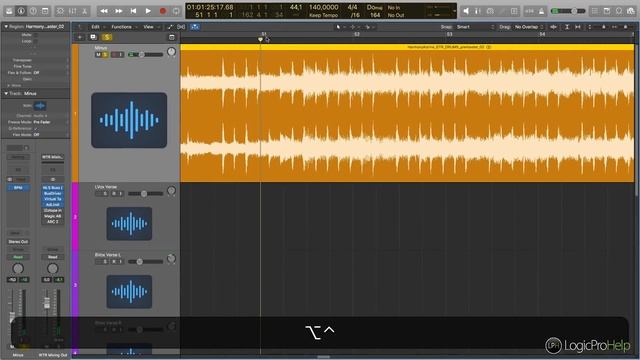Go to beginning of project
The width and height of the screenshot is (640, 360).
(133, 11)
